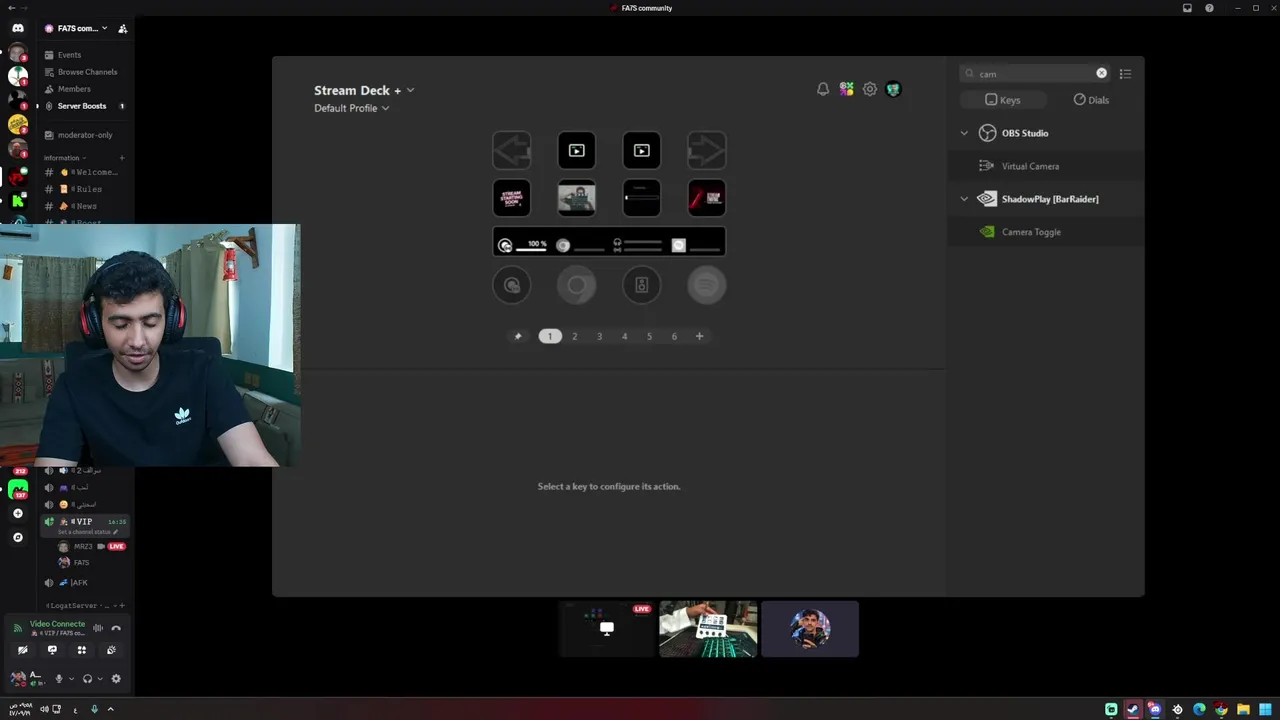Collapse the Information channel category
The height and width of the screenshot is (720, 1280).
pyautogui.click(x=64, y=158)
